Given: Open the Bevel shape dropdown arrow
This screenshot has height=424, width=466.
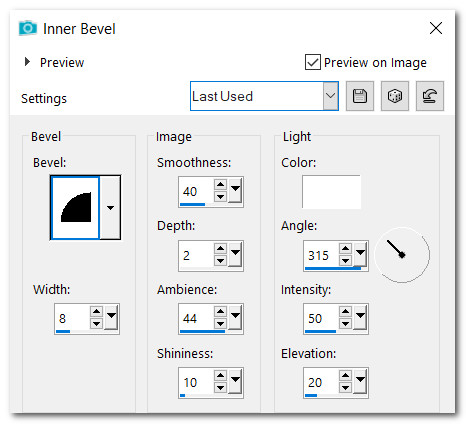Looking at the screenshot, I should [110, 207].
